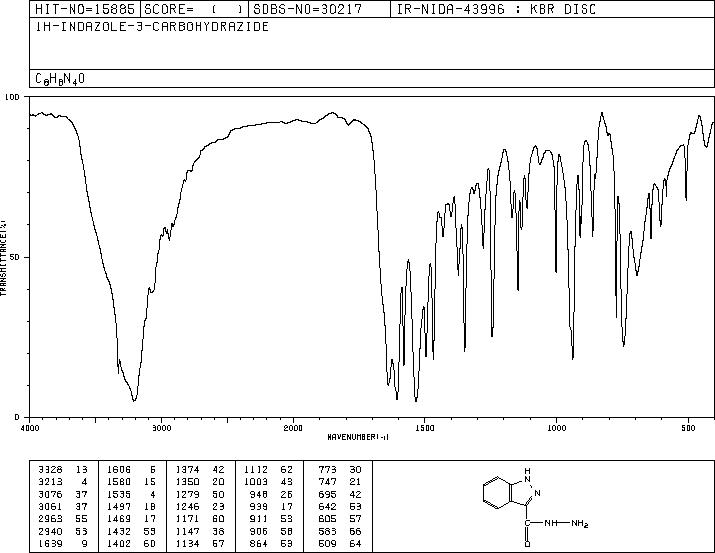The image size is (715, 553).
Task: Select the 2940 peak table entry
Action: coord(63,531)
